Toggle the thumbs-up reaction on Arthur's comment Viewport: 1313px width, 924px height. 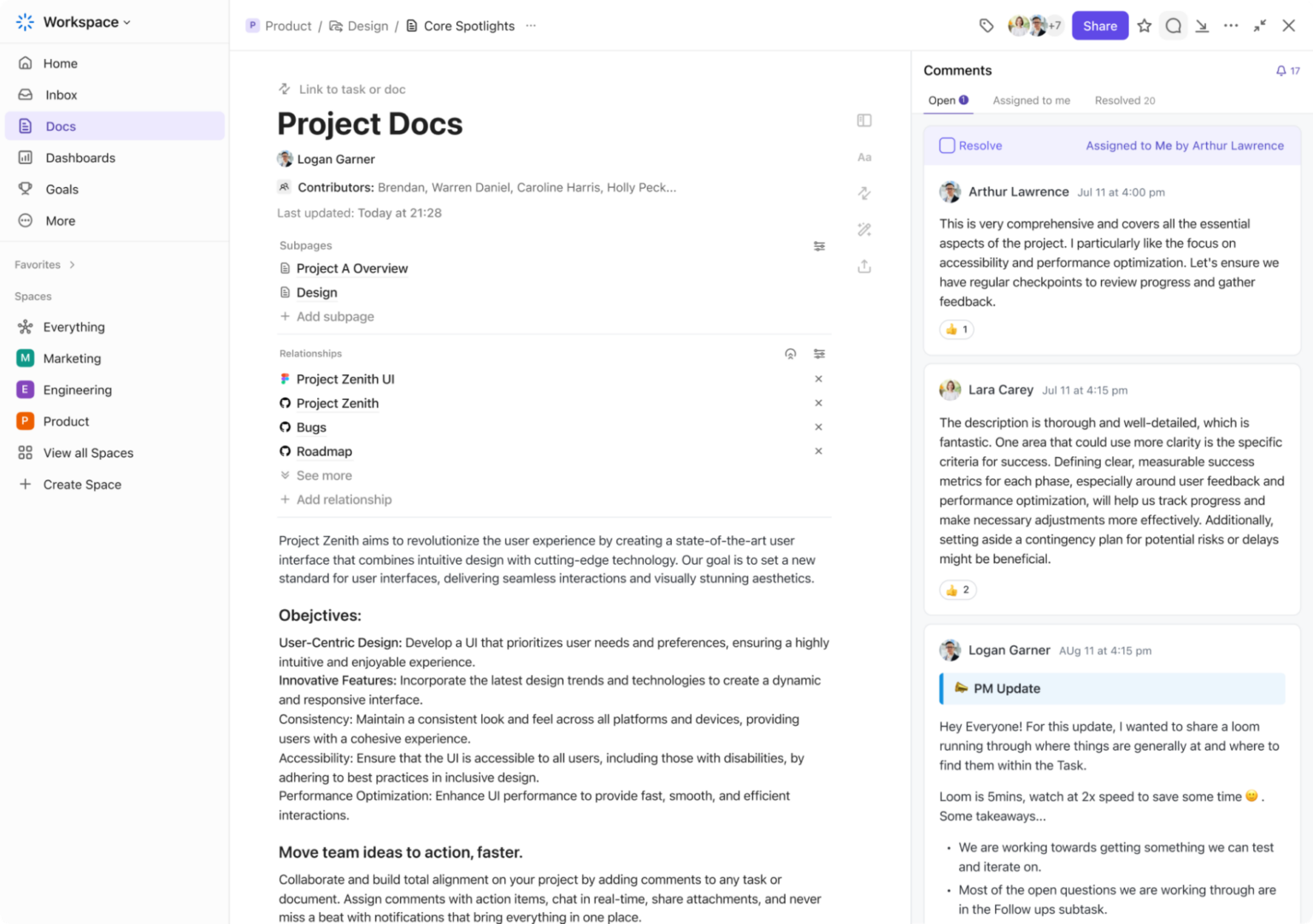click(956, 329)
